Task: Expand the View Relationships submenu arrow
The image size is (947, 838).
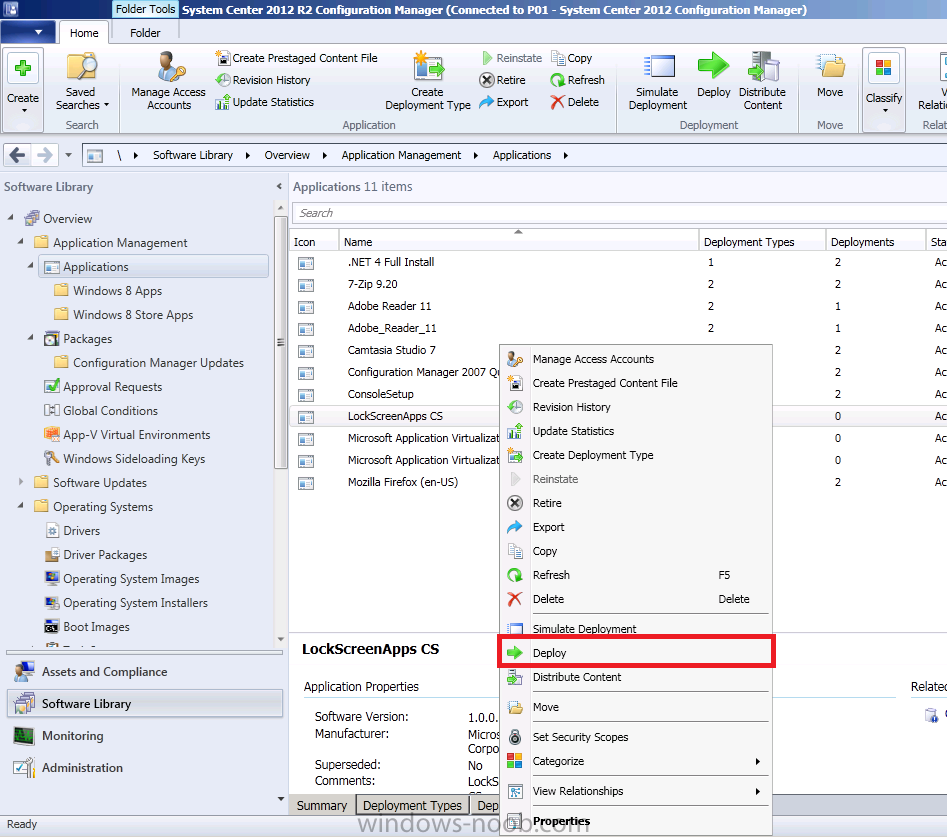Action: click(757, 792)
